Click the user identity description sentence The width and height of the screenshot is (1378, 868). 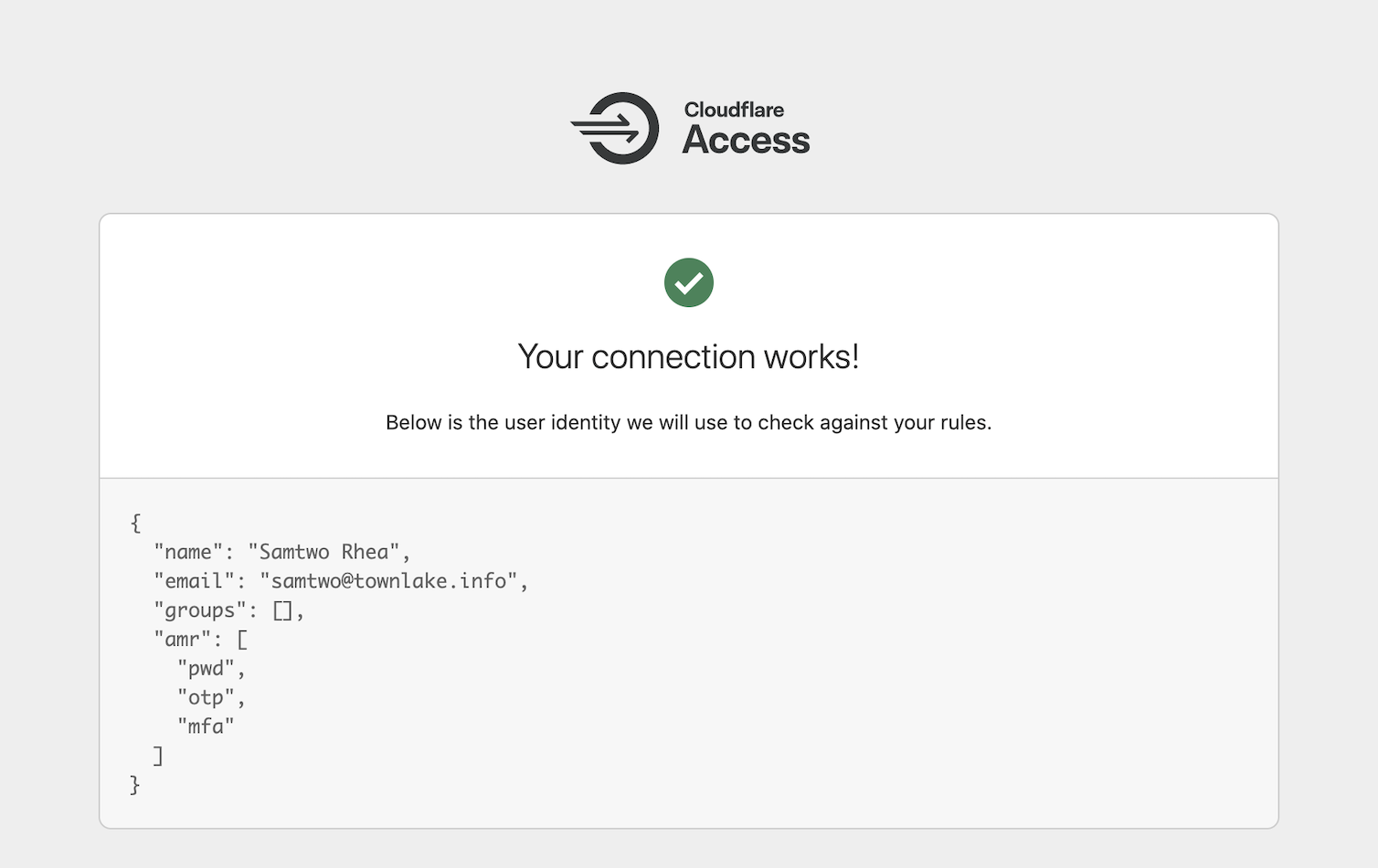[689, 423]
